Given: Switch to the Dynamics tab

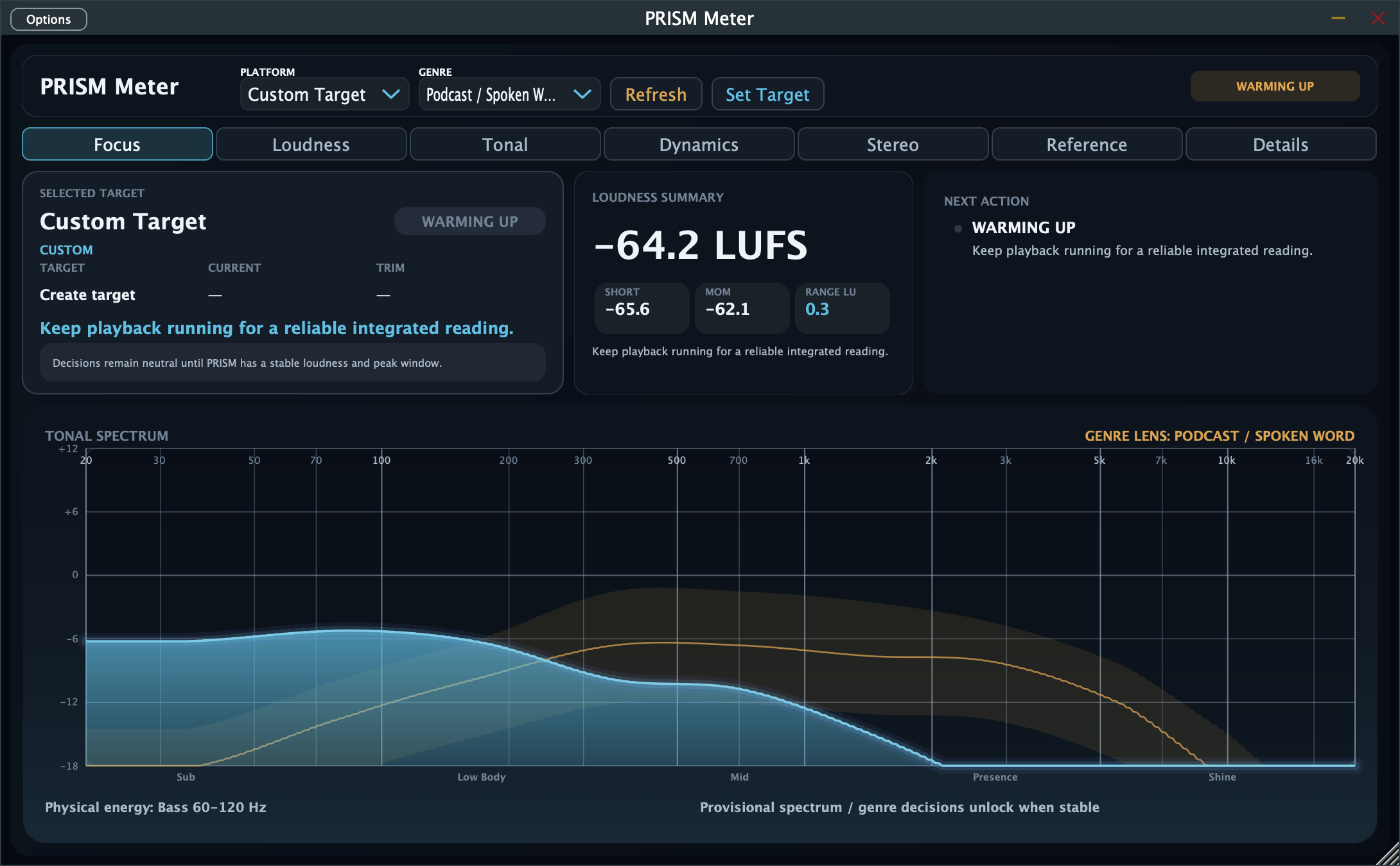Looking at the screenshot, I should pyautogui.click(x=699, y=145).
